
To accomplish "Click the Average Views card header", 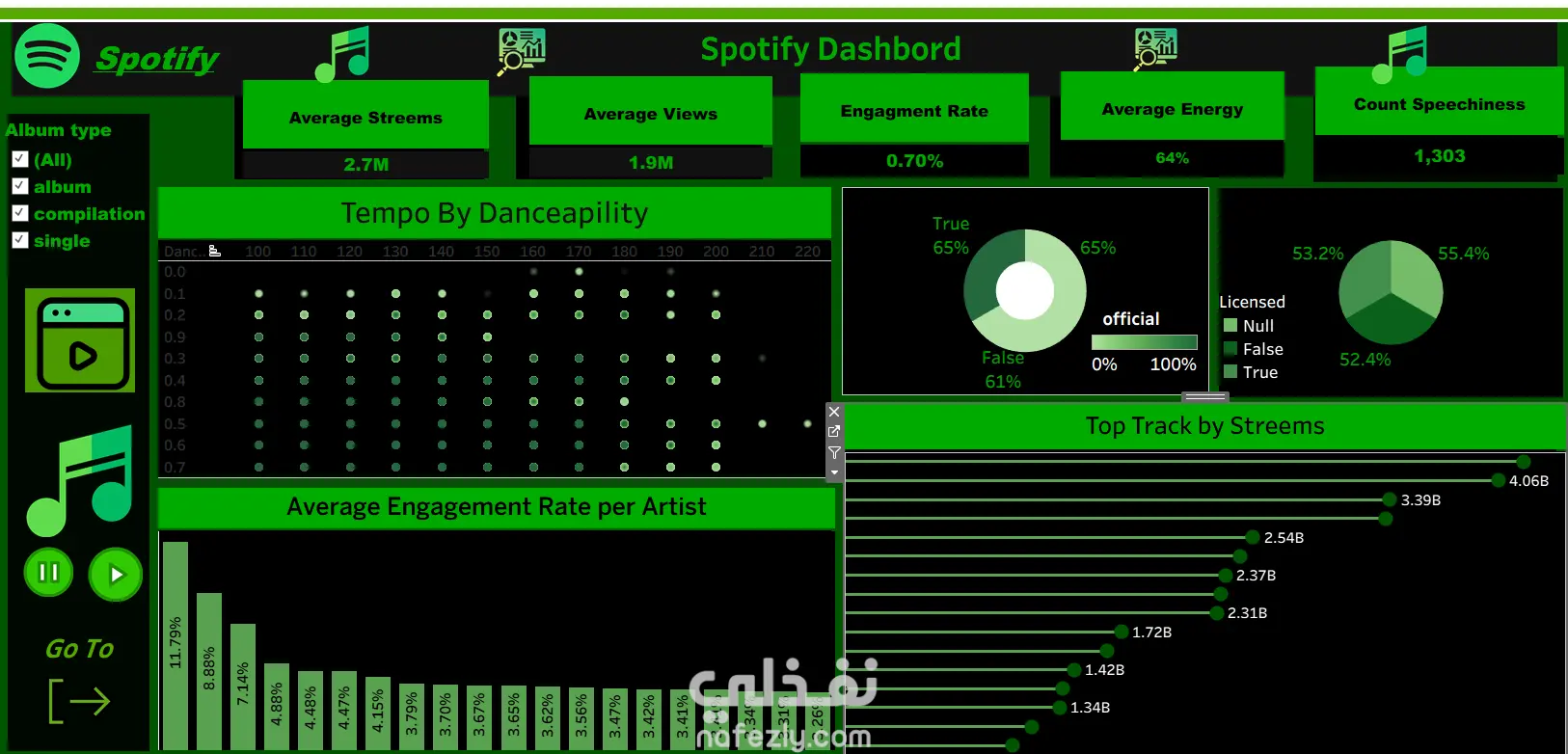I will (x=651, y=111).
